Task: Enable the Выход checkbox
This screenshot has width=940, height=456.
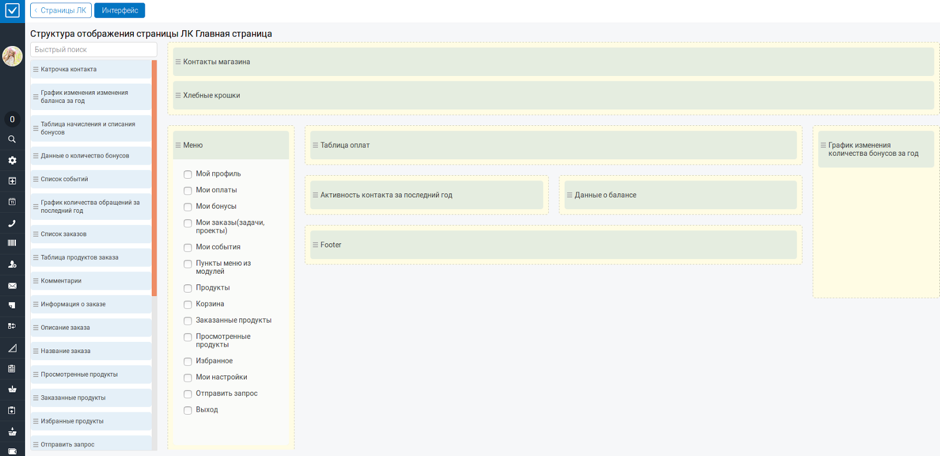Action: 188,410
